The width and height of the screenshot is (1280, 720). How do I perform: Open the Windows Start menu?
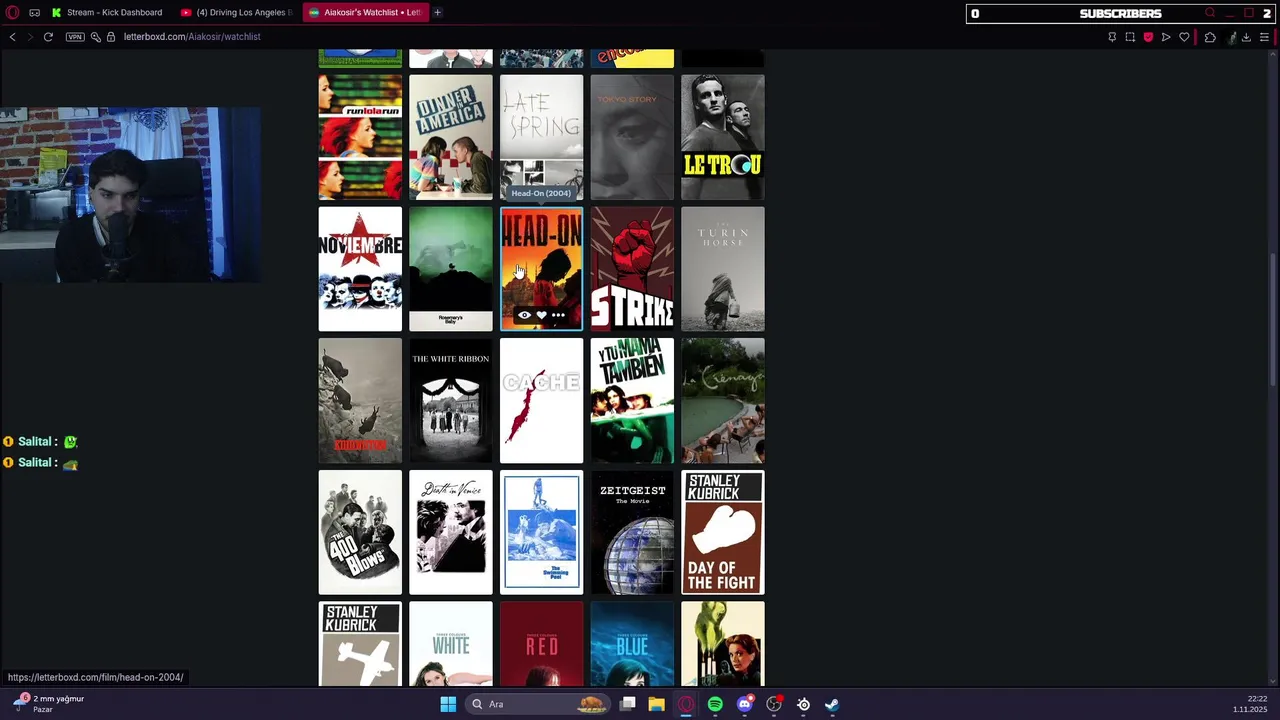[448, 704]
